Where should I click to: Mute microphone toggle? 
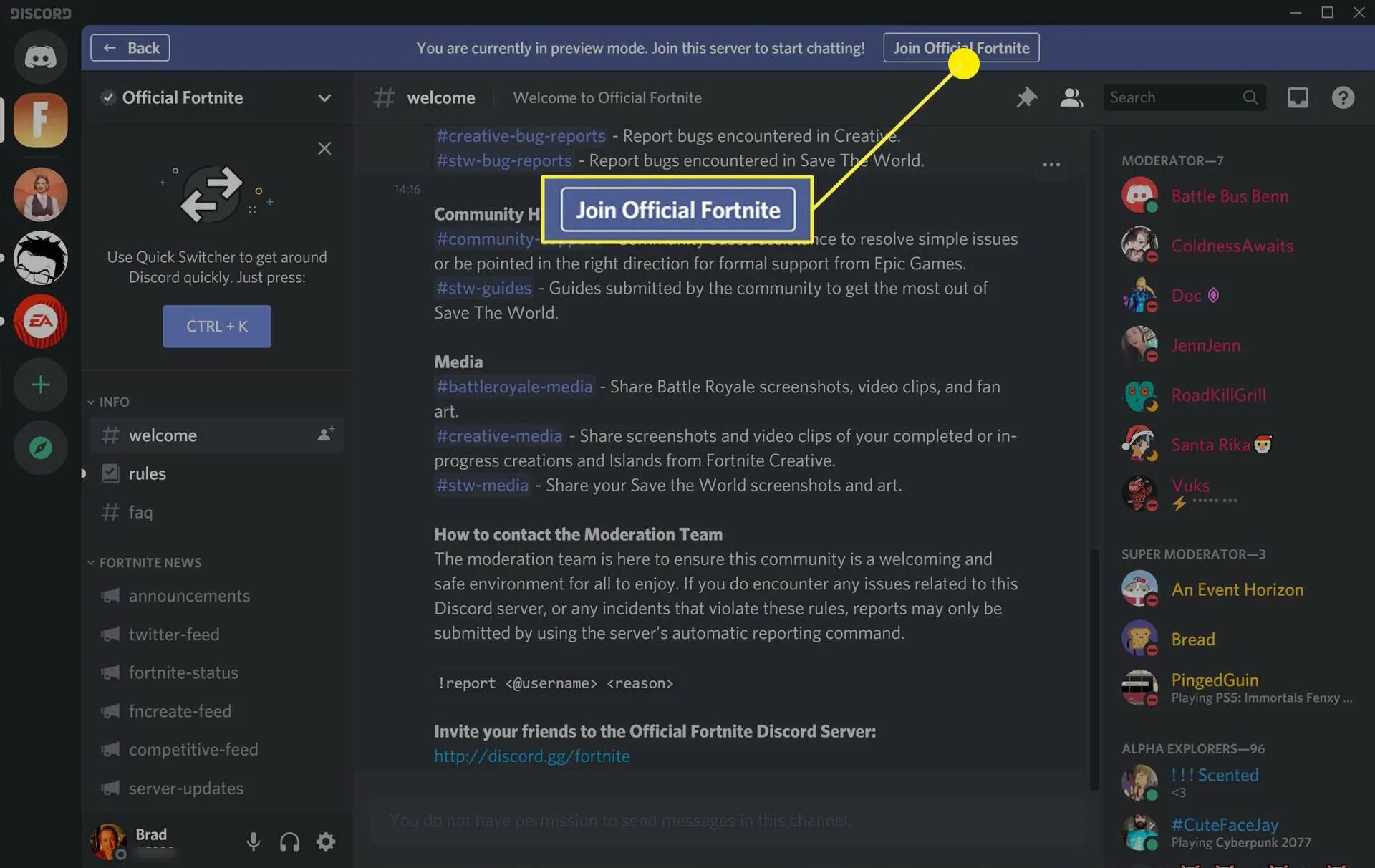253,842
